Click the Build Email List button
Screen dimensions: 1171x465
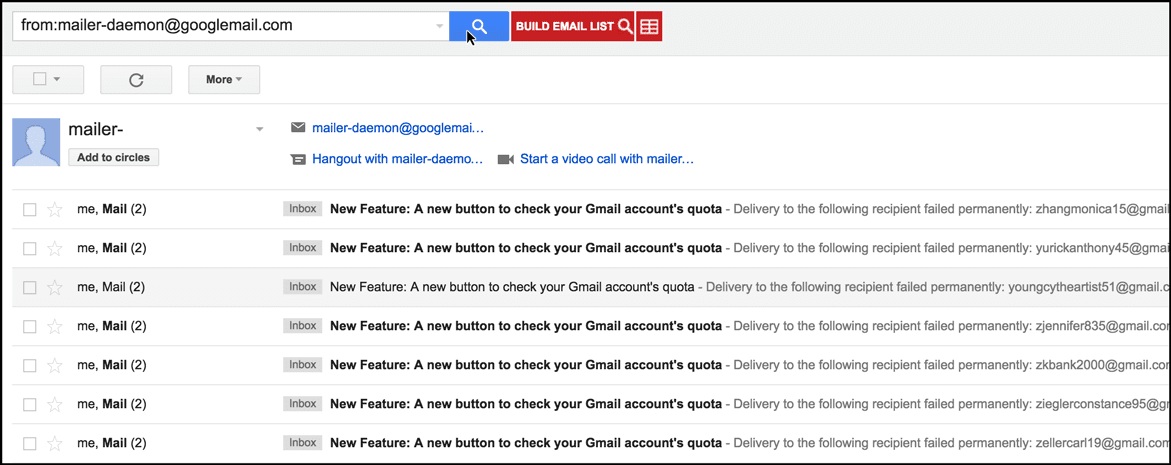coord(573,26)
